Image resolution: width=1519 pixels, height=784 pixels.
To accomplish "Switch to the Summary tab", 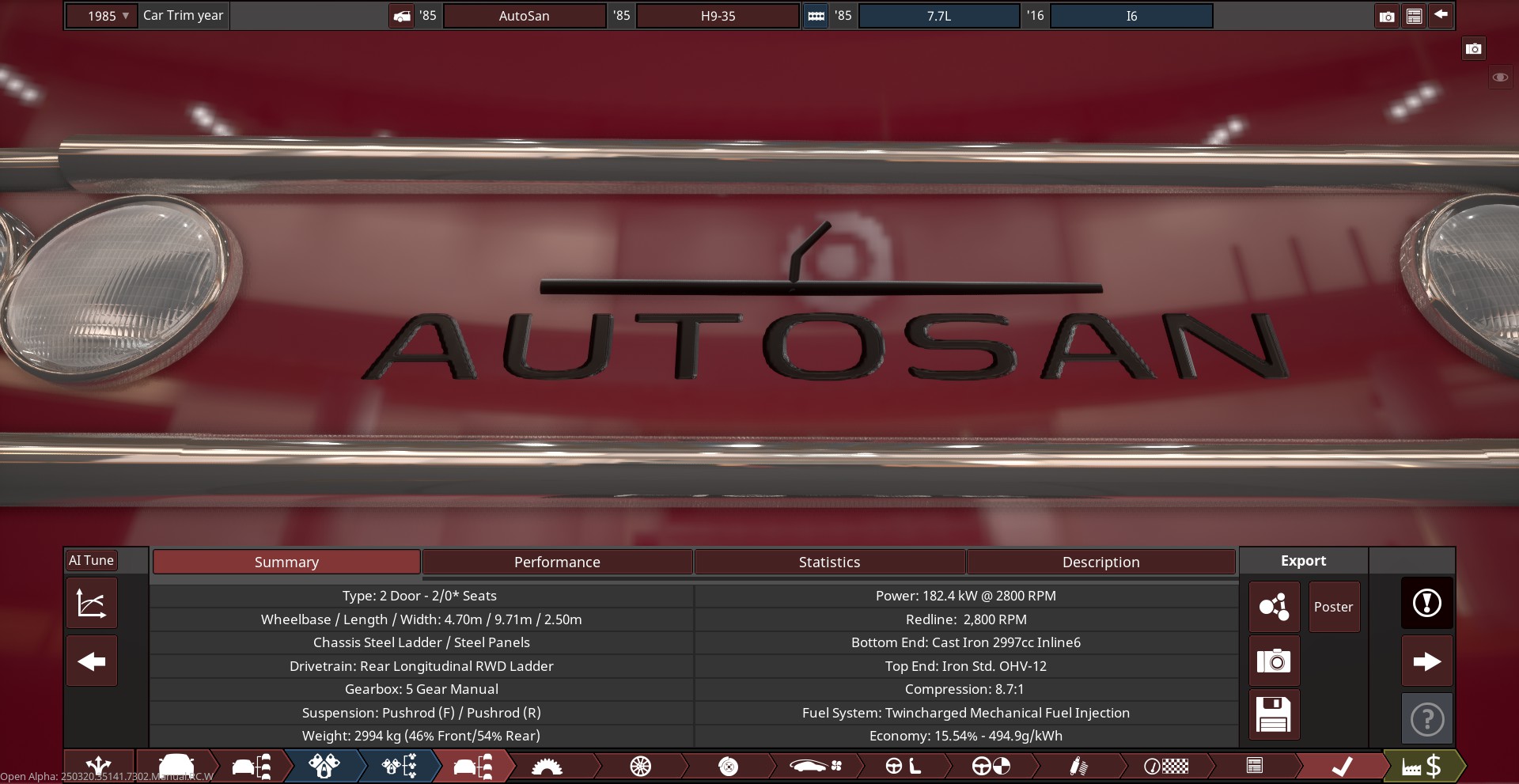I will pos(286,562).
